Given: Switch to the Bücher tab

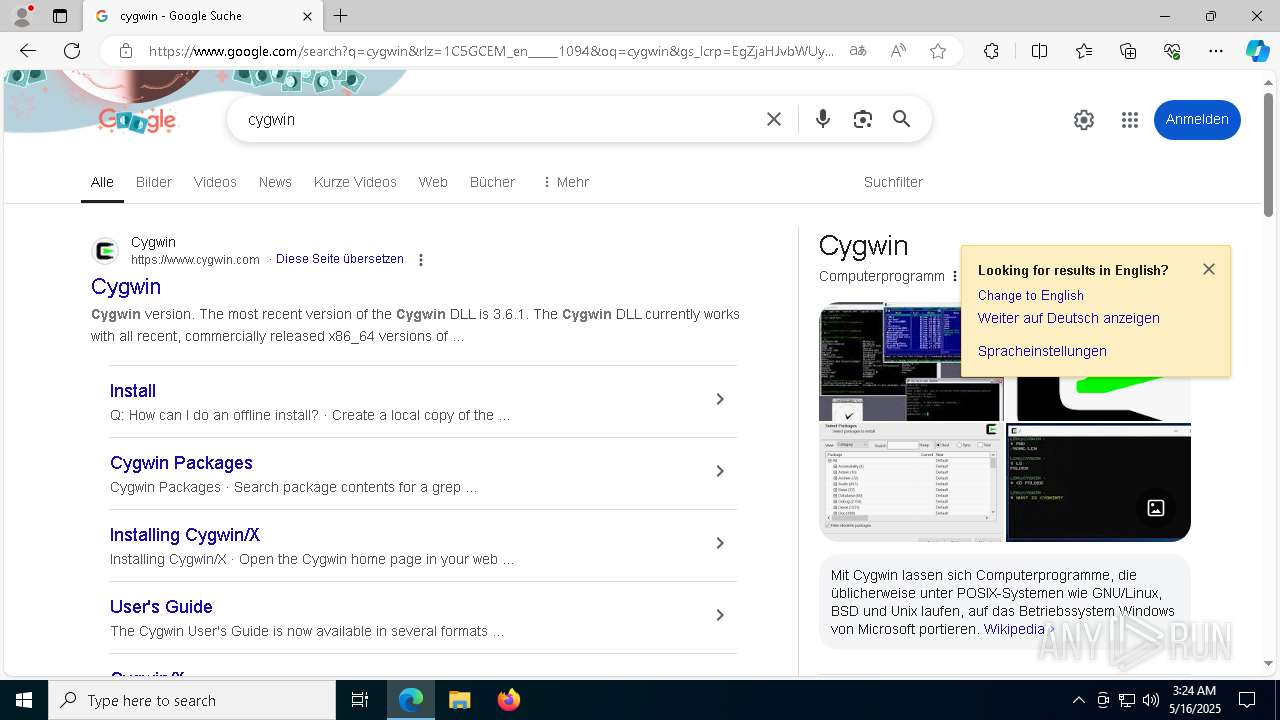Looking at the screenshot, I should tap(492, 182).
